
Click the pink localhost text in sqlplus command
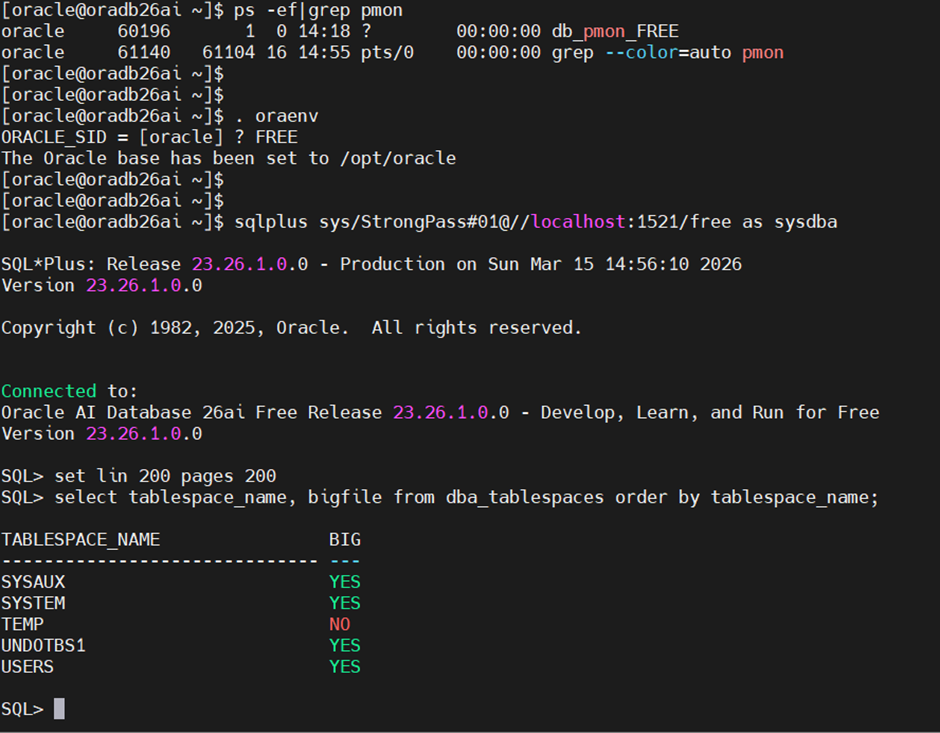pos(573,222)
